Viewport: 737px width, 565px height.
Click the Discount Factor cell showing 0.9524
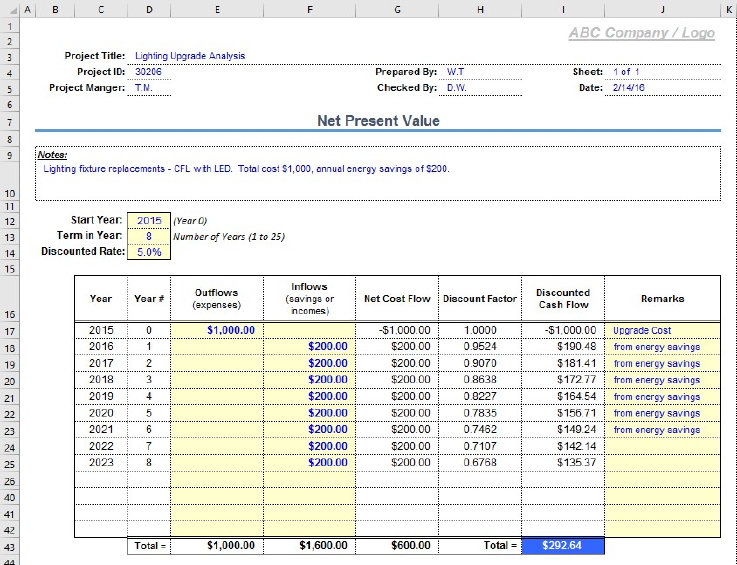(480, 347)
